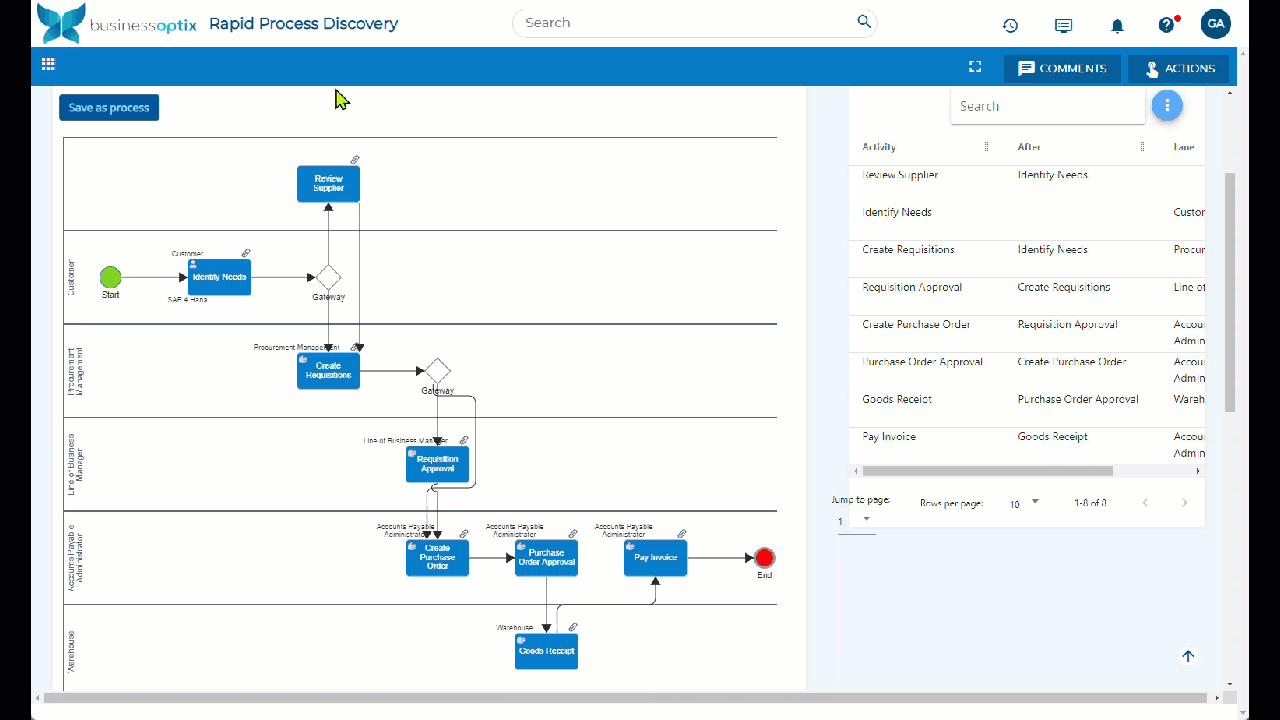This screenshot has width=1280, height=720.
Task: Open the GA user avatar menu
Action: pos(1215,24)
